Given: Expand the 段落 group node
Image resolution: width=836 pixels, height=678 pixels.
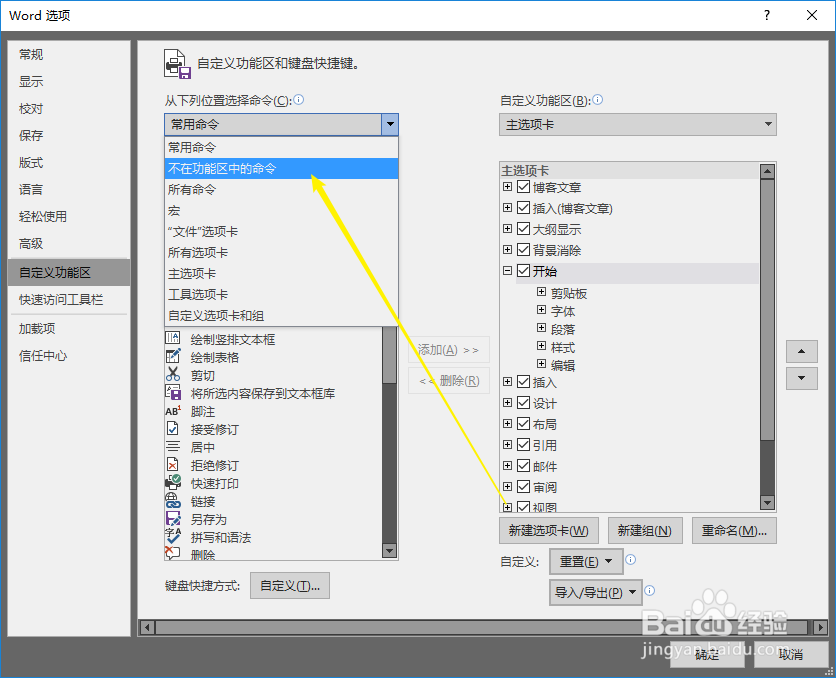Looking at the screenshot, I should (x=541, y=328).
